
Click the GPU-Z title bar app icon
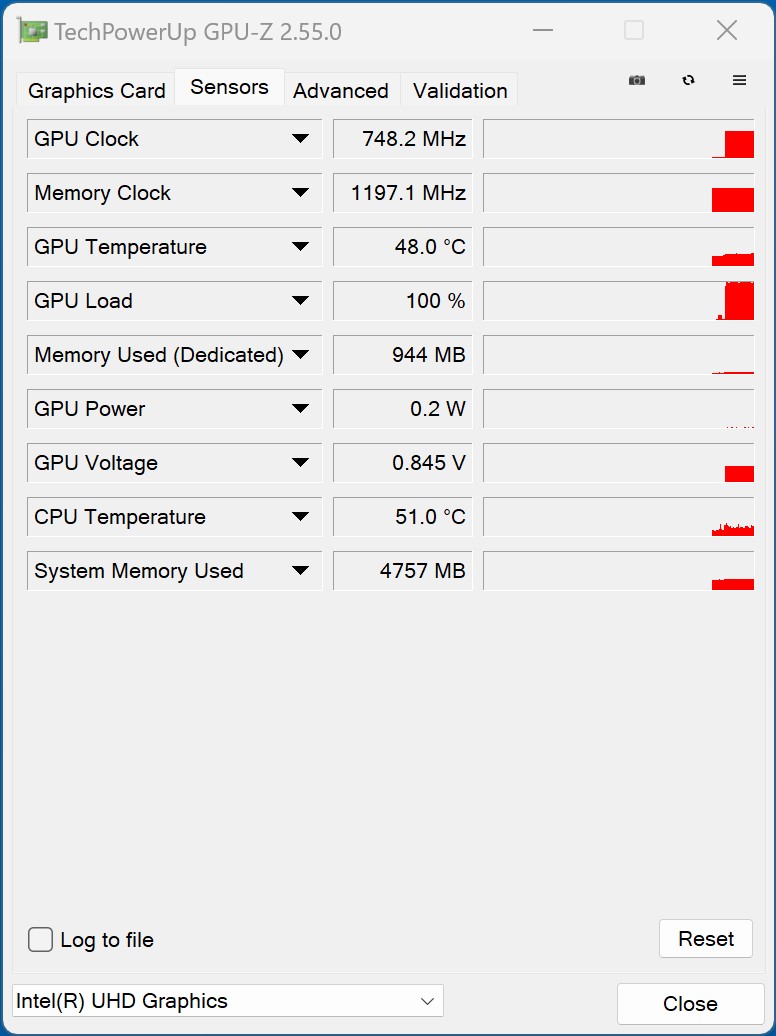(33, 31)
